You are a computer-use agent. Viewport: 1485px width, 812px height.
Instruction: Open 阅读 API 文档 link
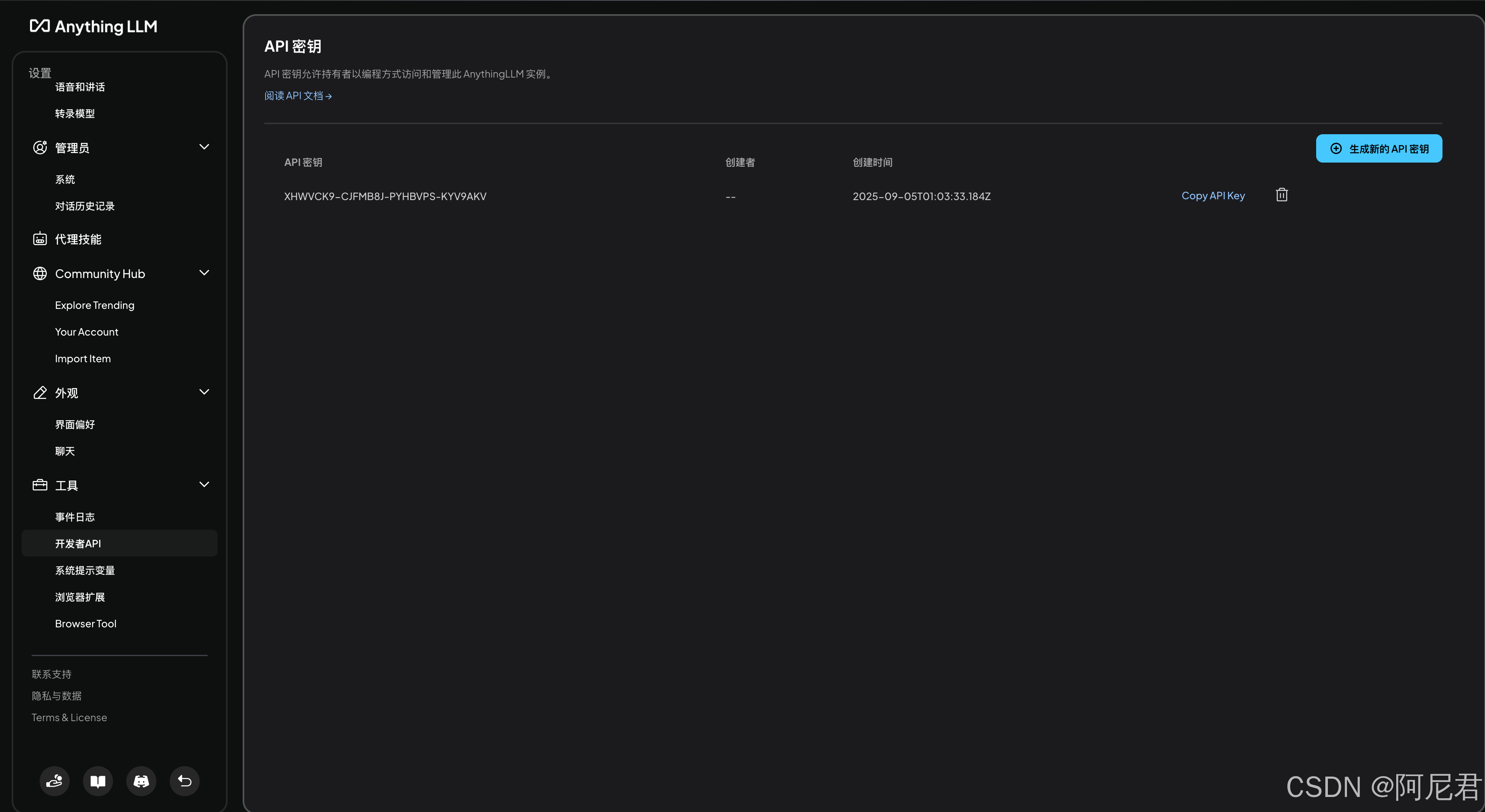point(298,96)
